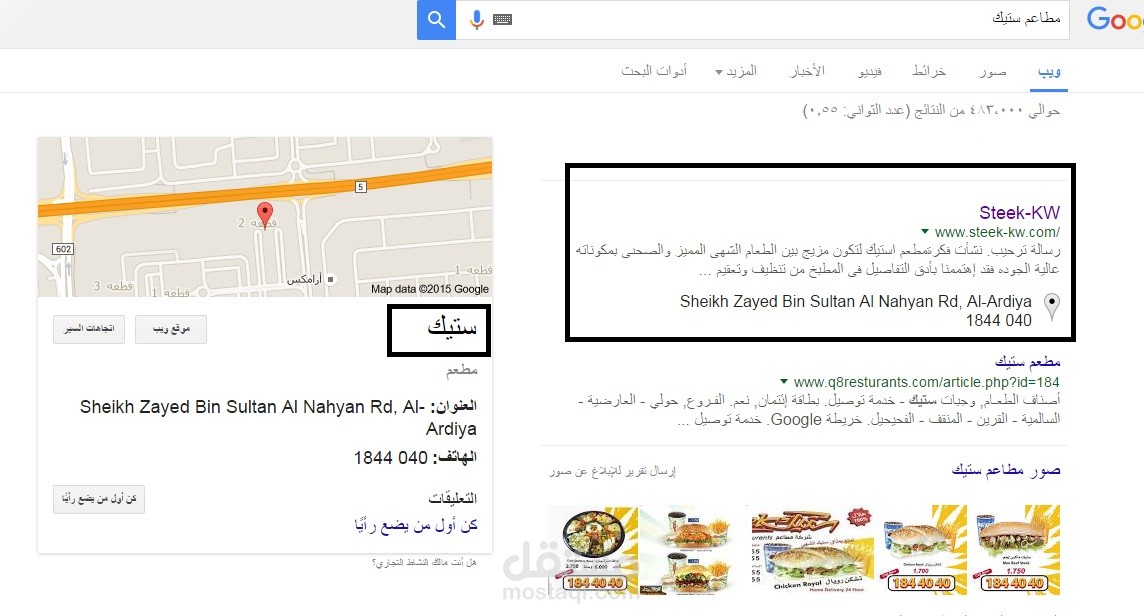The width and height of the screenshot is (1144, 616).
Task: Activate the voice search microphone icon
Action: (476, 20)
